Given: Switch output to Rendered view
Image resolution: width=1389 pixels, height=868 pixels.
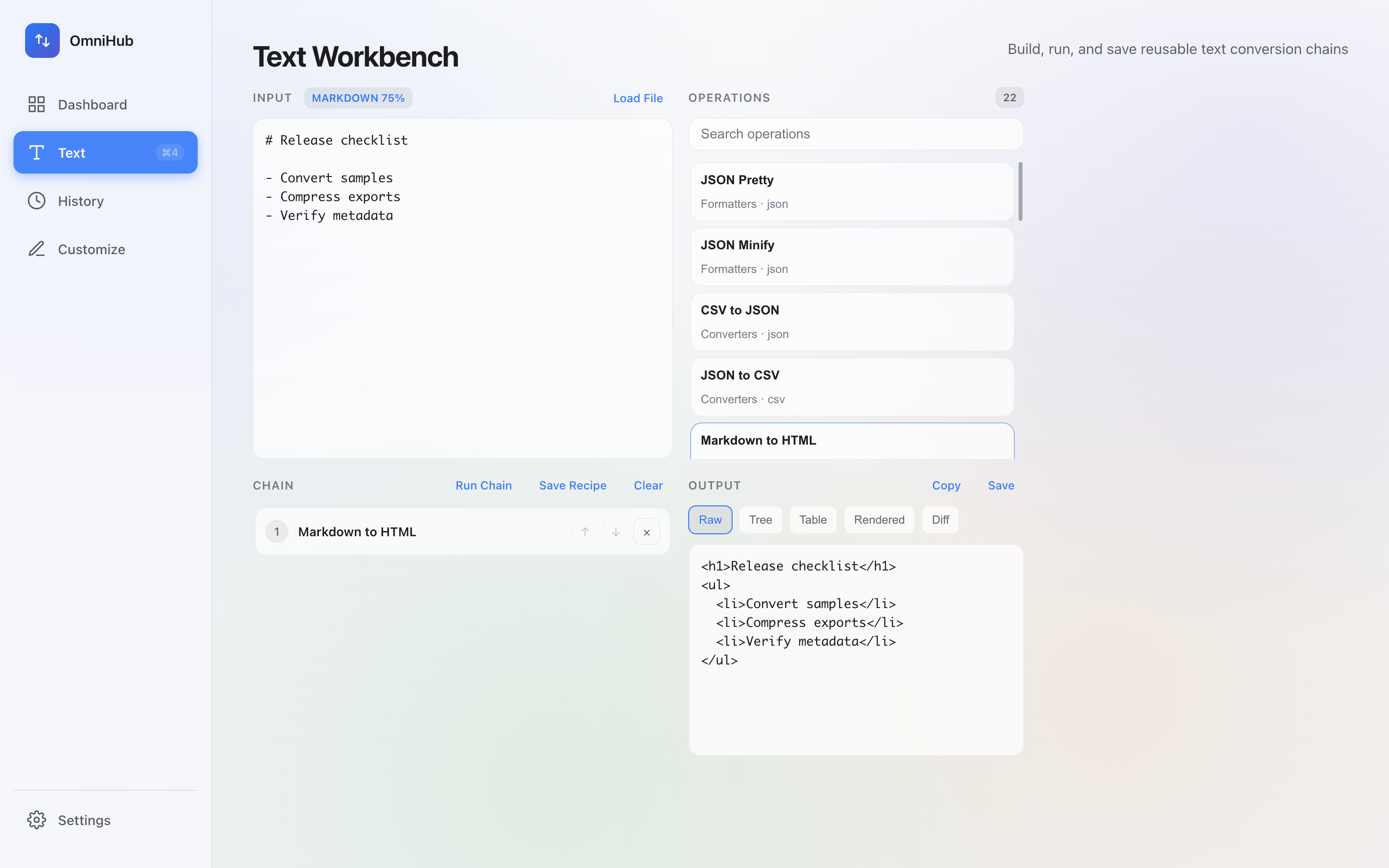Looking at the screenshot, I should (879, 519).
